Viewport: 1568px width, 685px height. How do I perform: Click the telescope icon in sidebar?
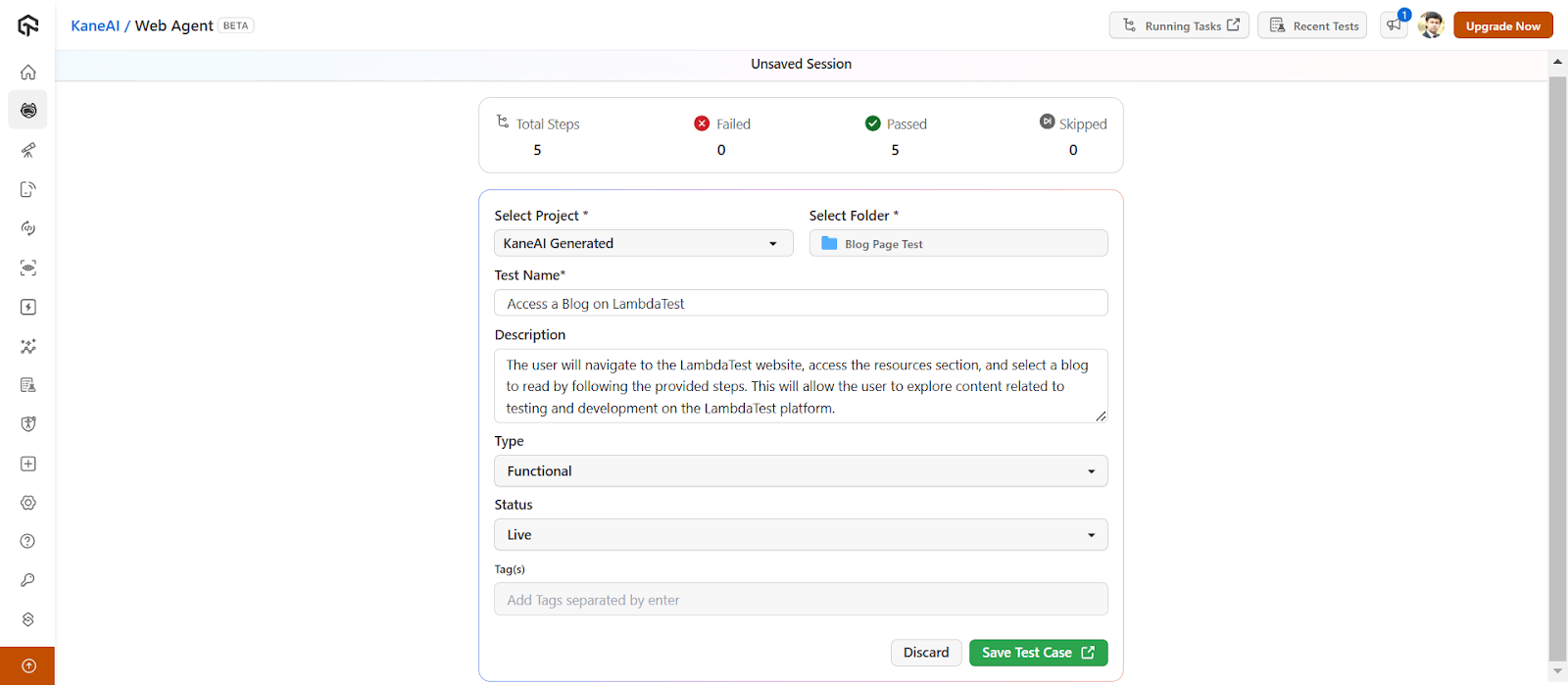(28, 150)
